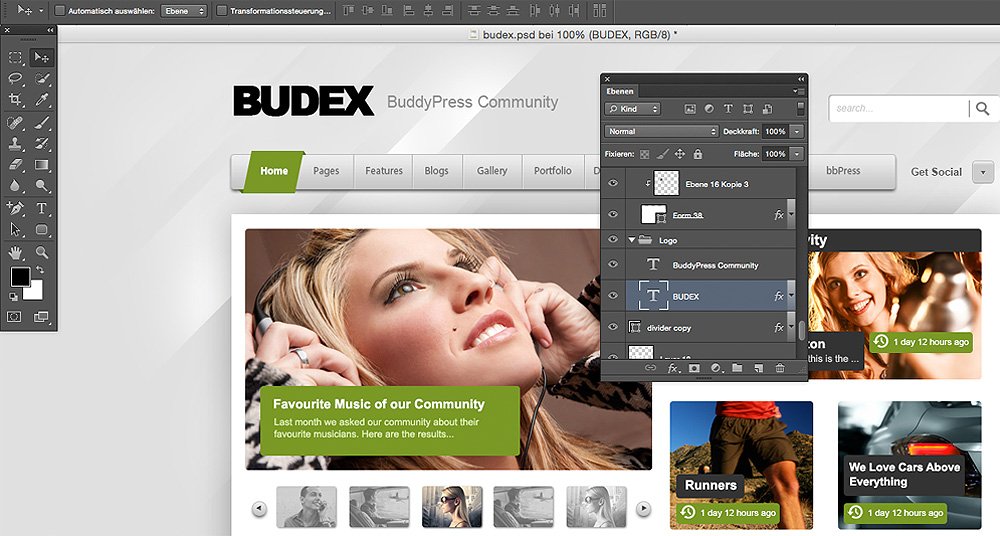
Task: Enable the Automatisch auswählen checkbox
Action: point(60,11)
